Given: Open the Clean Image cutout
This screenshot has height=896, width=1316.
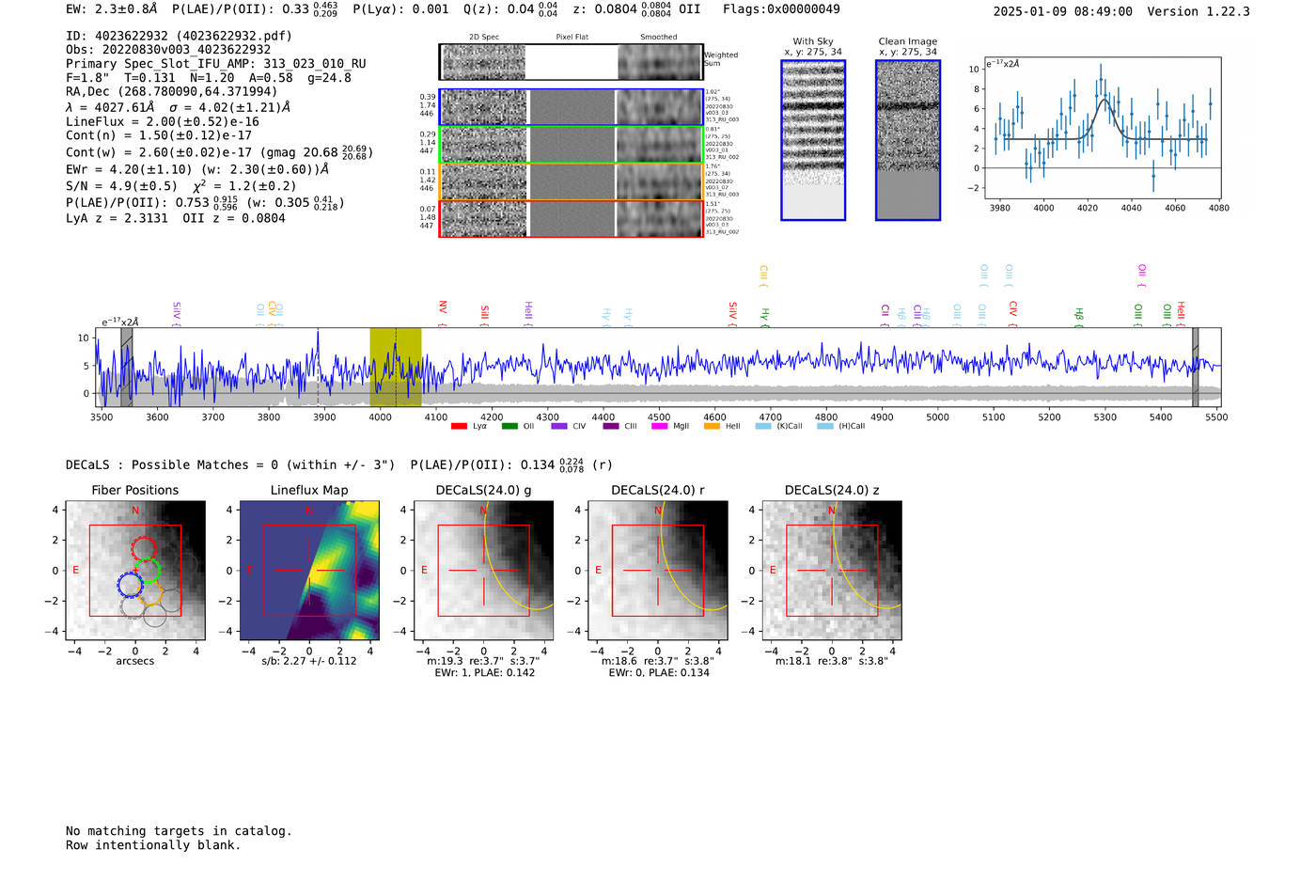Looking at the screenshot, I should coord(908,140).
